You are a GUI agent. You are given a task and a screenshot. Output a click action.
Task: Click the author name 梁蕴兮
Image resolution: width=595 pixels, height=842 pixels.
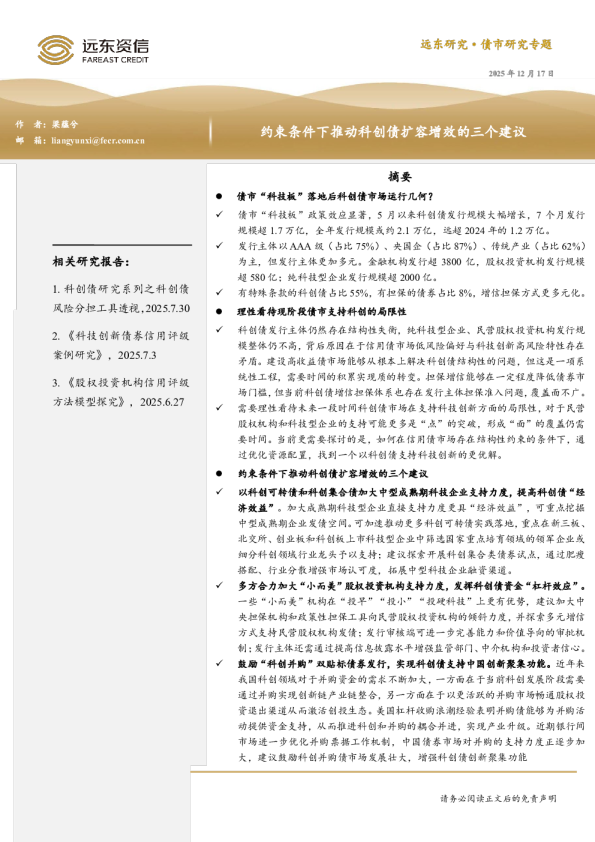[x=65, y=124]
